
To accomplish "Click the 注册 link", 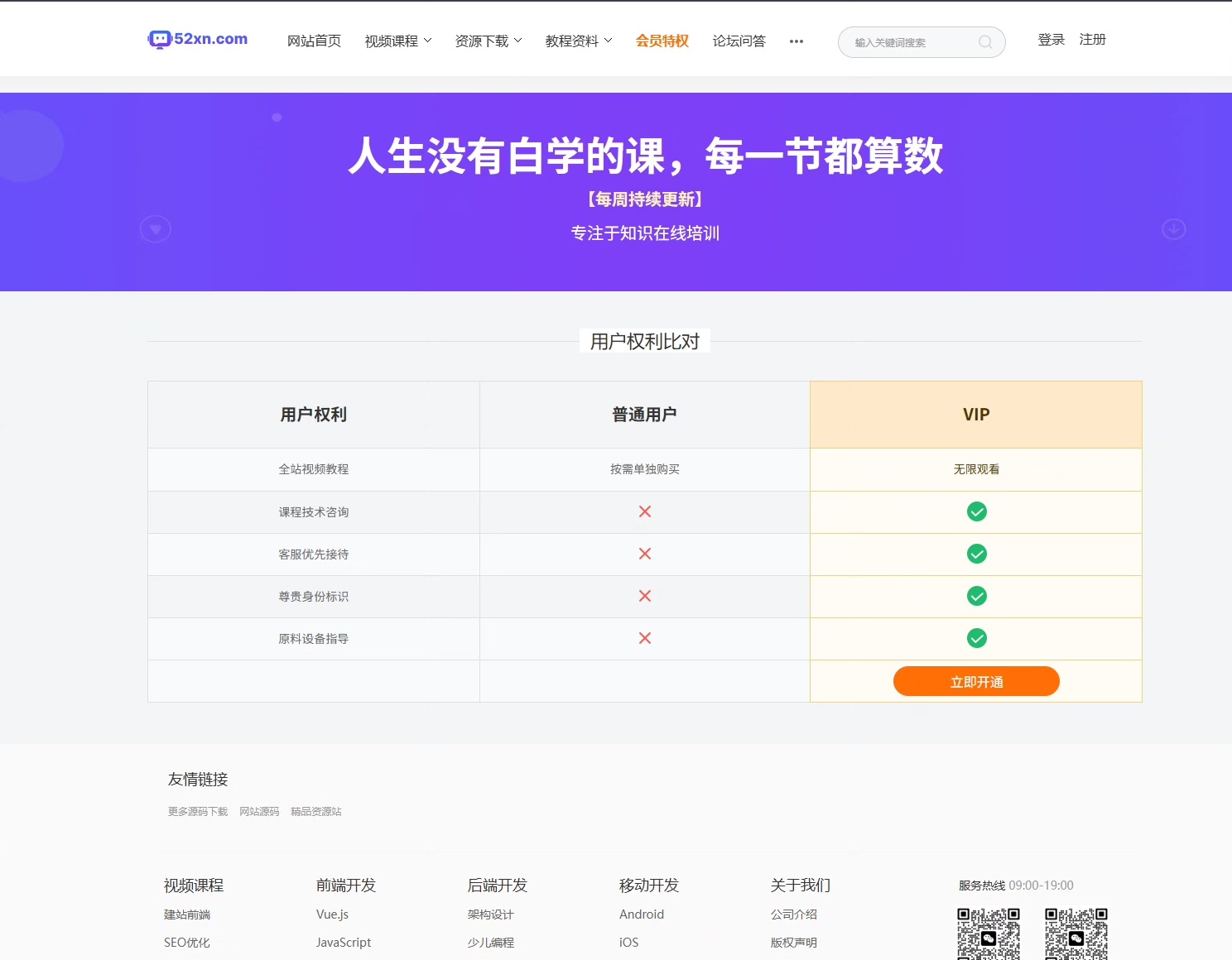I will click(1092, 39).
